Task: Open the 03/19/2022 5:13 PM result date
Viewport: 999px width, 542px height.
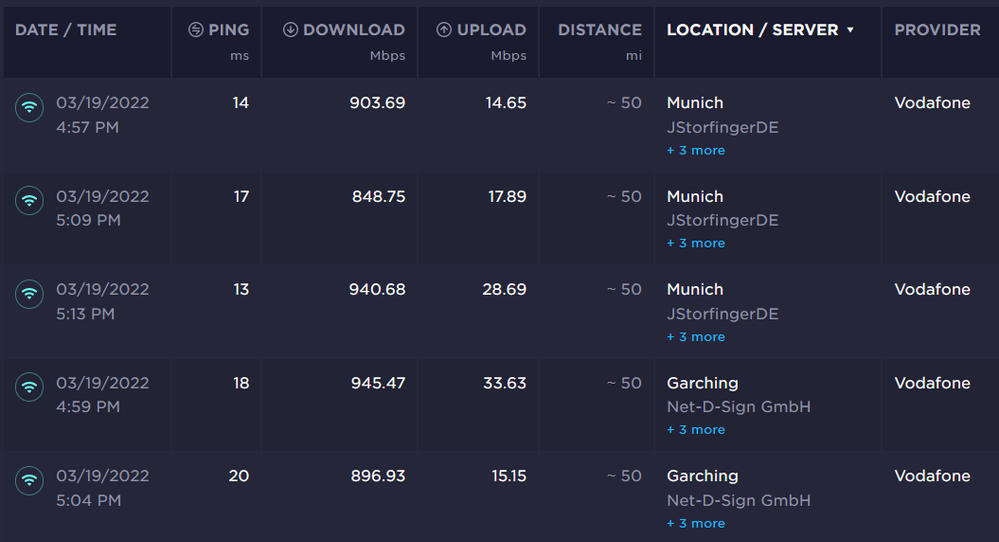Action: pos(103,289)
